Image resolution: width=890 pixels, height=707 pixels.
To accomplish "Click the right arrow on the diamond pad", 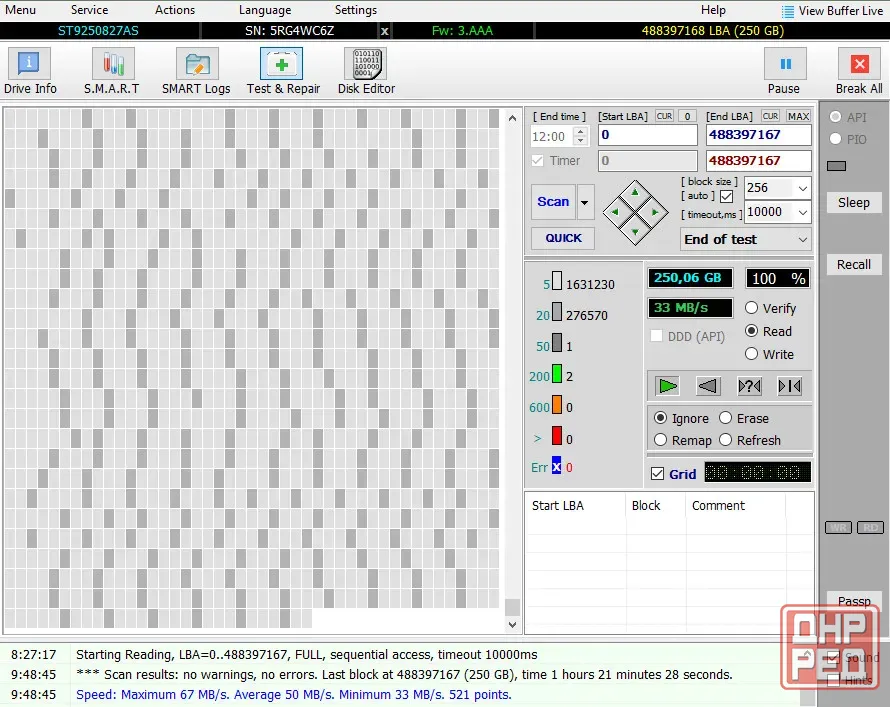I will coord(655,212).
